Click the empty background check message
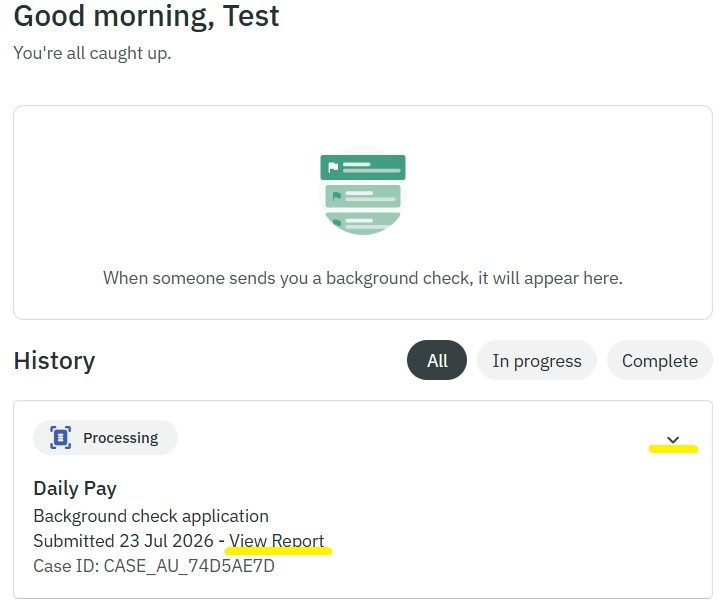 [x=363, y=278]
